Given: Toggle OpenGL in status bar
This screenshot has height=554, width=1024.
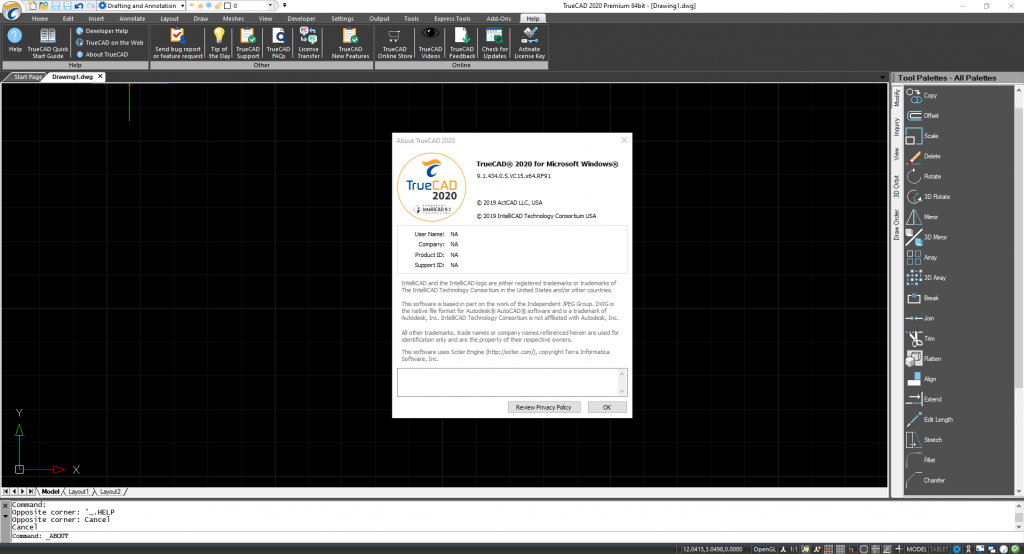Looking at the screenshot, I should tap(764, 549).
